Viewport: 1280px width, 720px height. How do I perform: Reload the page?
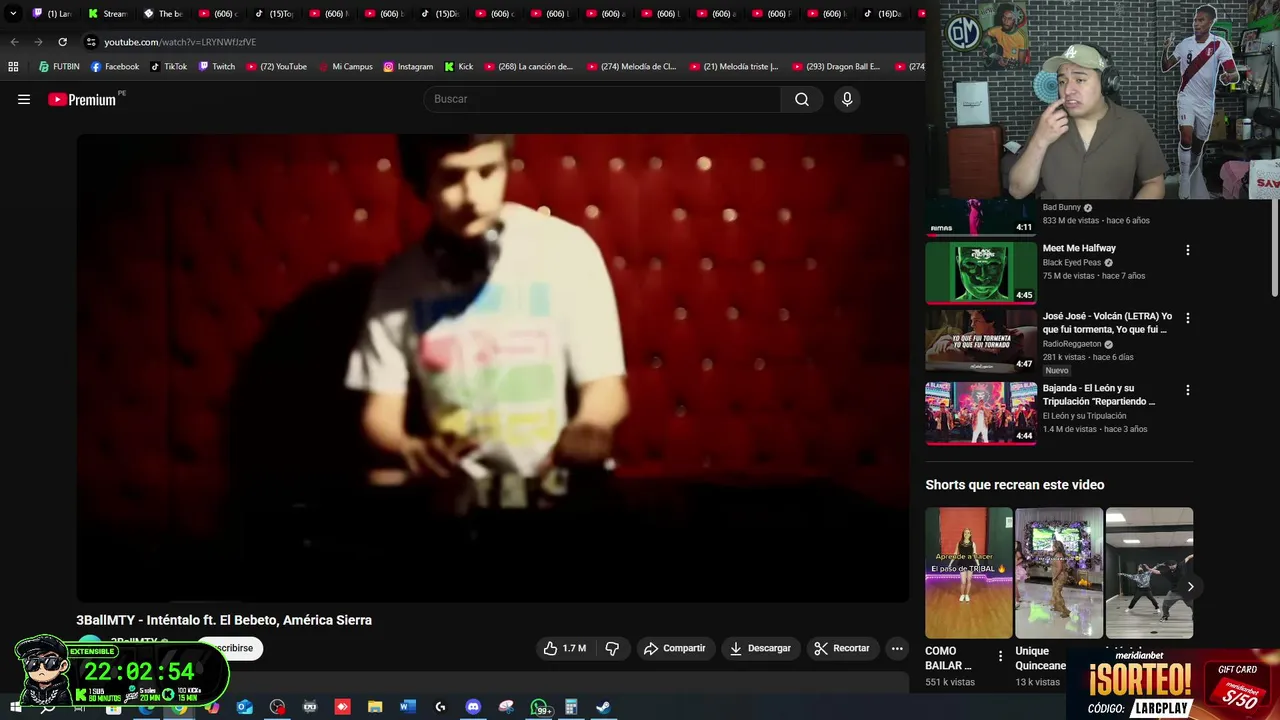pyautogui.click(x=62, y=42)
